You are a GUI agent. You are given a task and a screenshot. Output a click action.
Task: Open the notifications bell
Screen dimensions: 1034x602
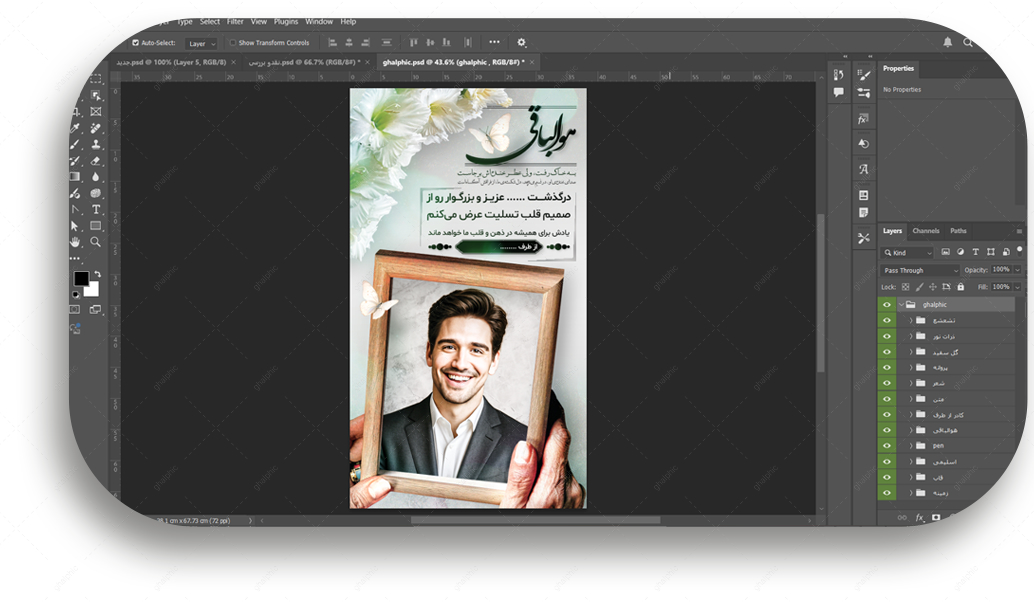pos(947,42)
